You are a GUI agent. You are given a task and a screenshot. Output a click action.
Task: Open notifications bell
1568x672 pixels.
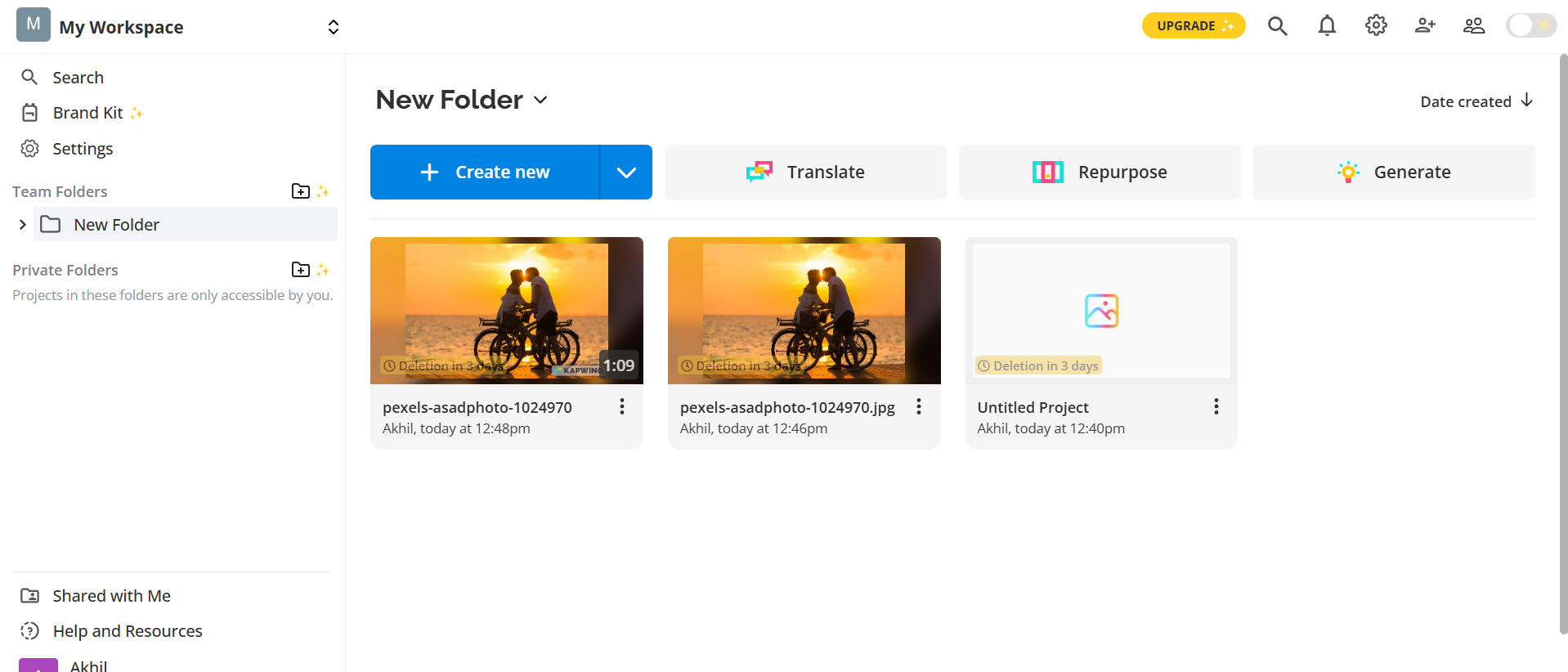click(x=1327, y=26)
